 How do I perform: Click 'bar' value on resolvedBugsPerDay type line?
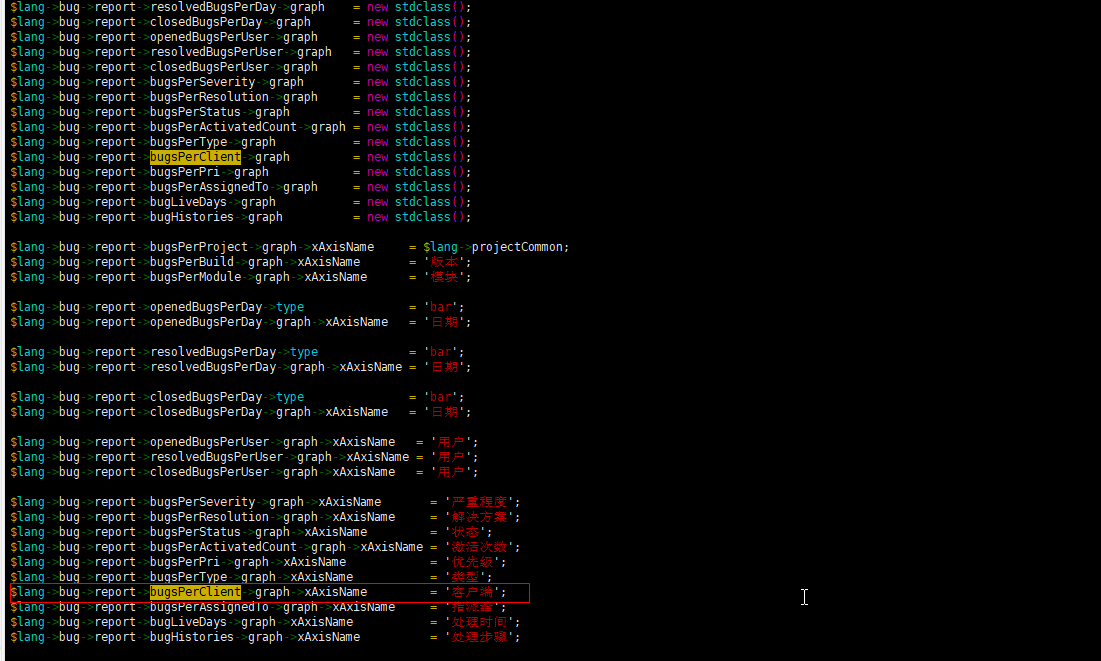tap(441, 352)
